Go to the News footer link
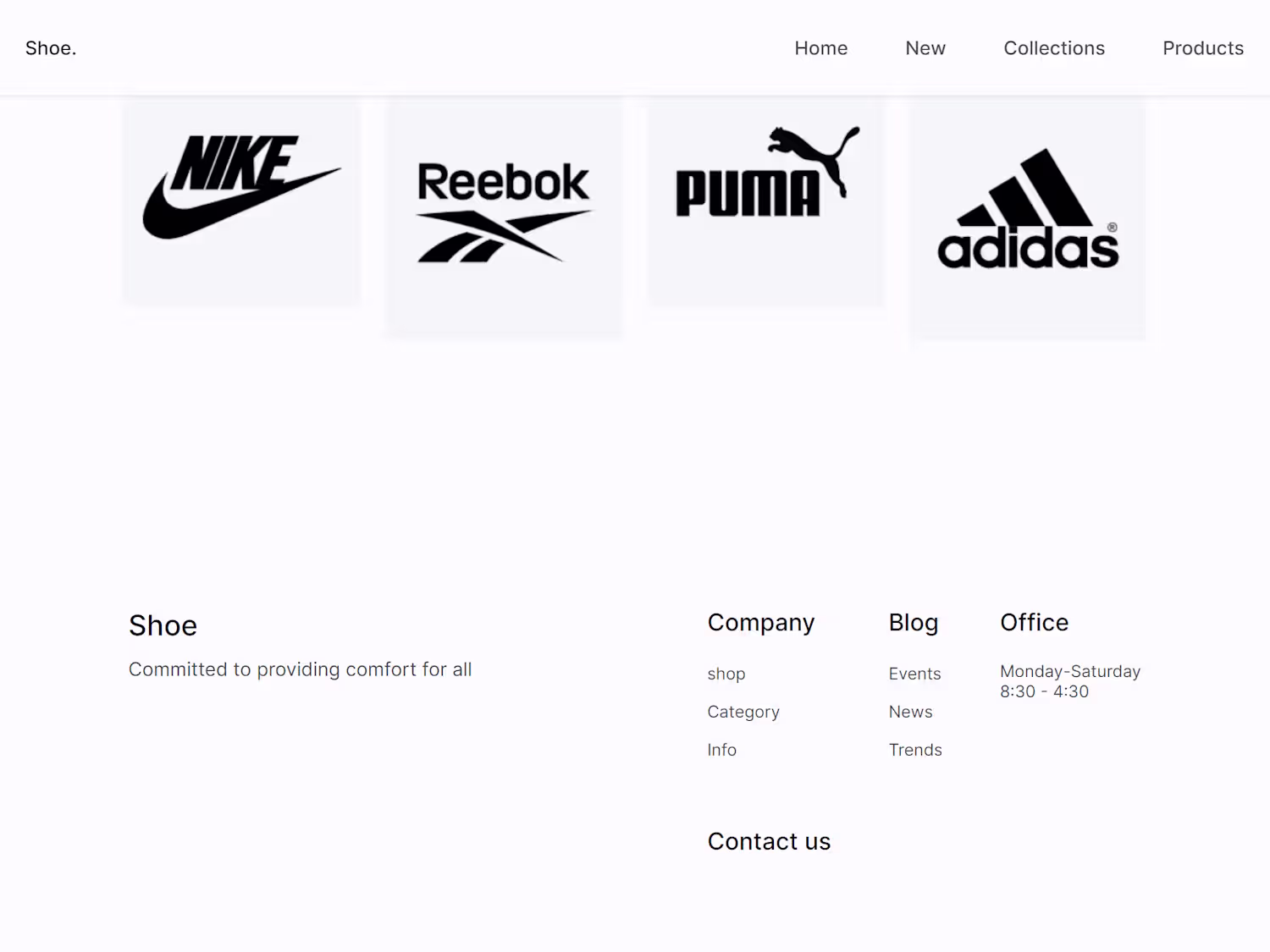This screenshot has height=952, width=1270. pos(911,712)
